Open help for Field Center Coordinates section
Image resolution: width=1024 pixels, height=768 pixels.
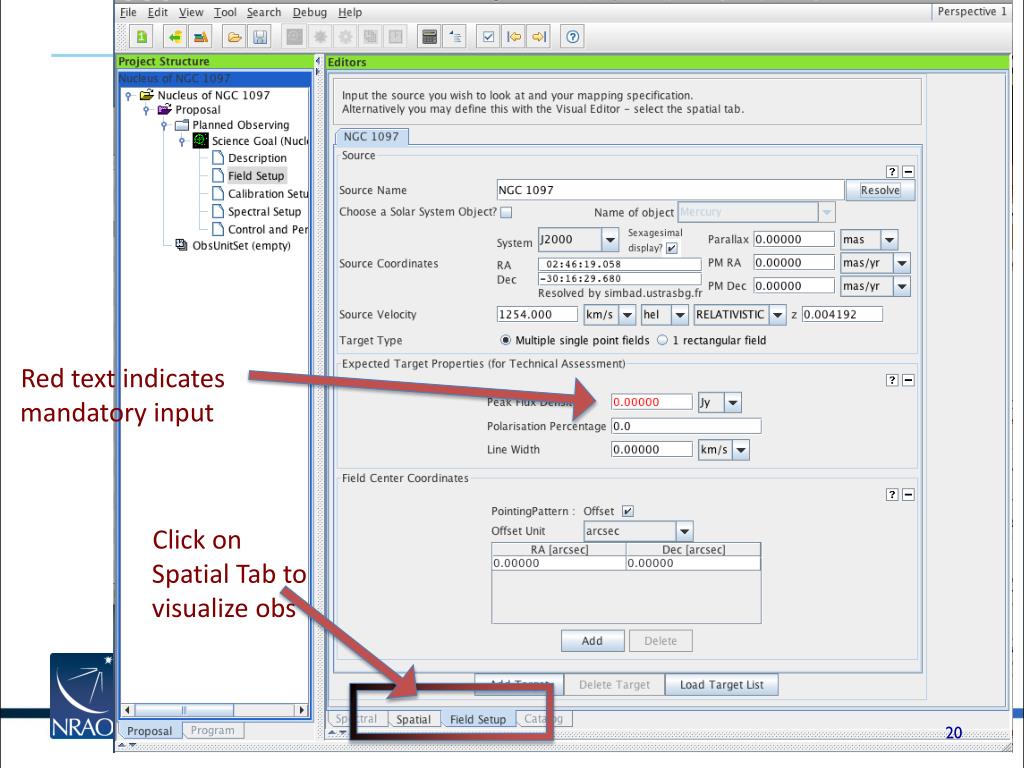(x=892, y=494)
